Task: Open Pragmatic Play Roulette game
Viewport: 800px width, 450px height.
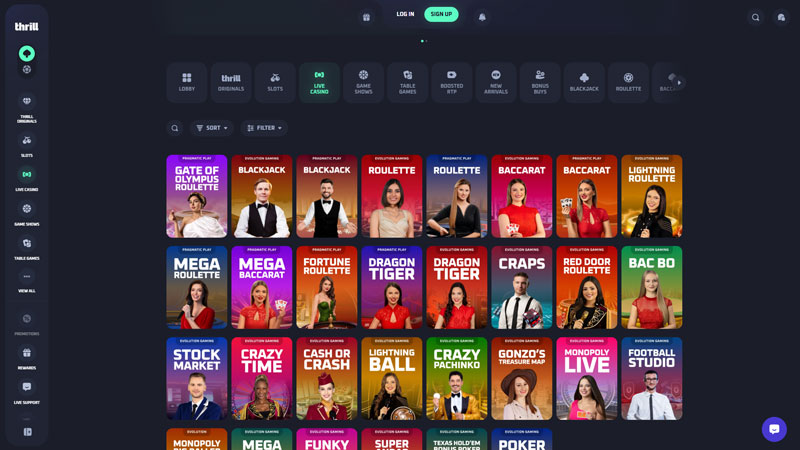Action: (x=457, y=196)
